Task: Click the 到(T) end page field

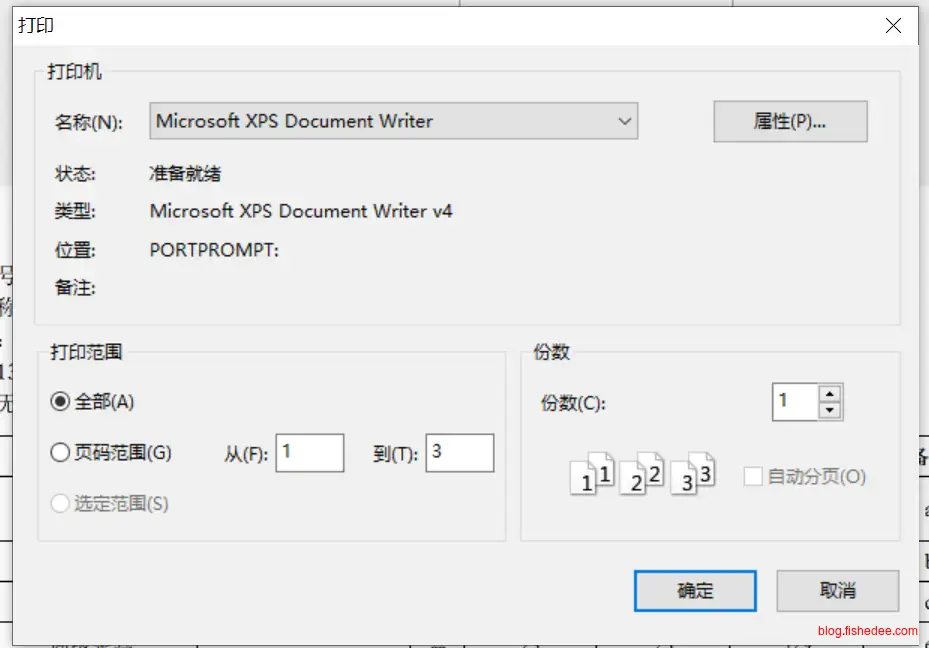Action: coord(459,453)
